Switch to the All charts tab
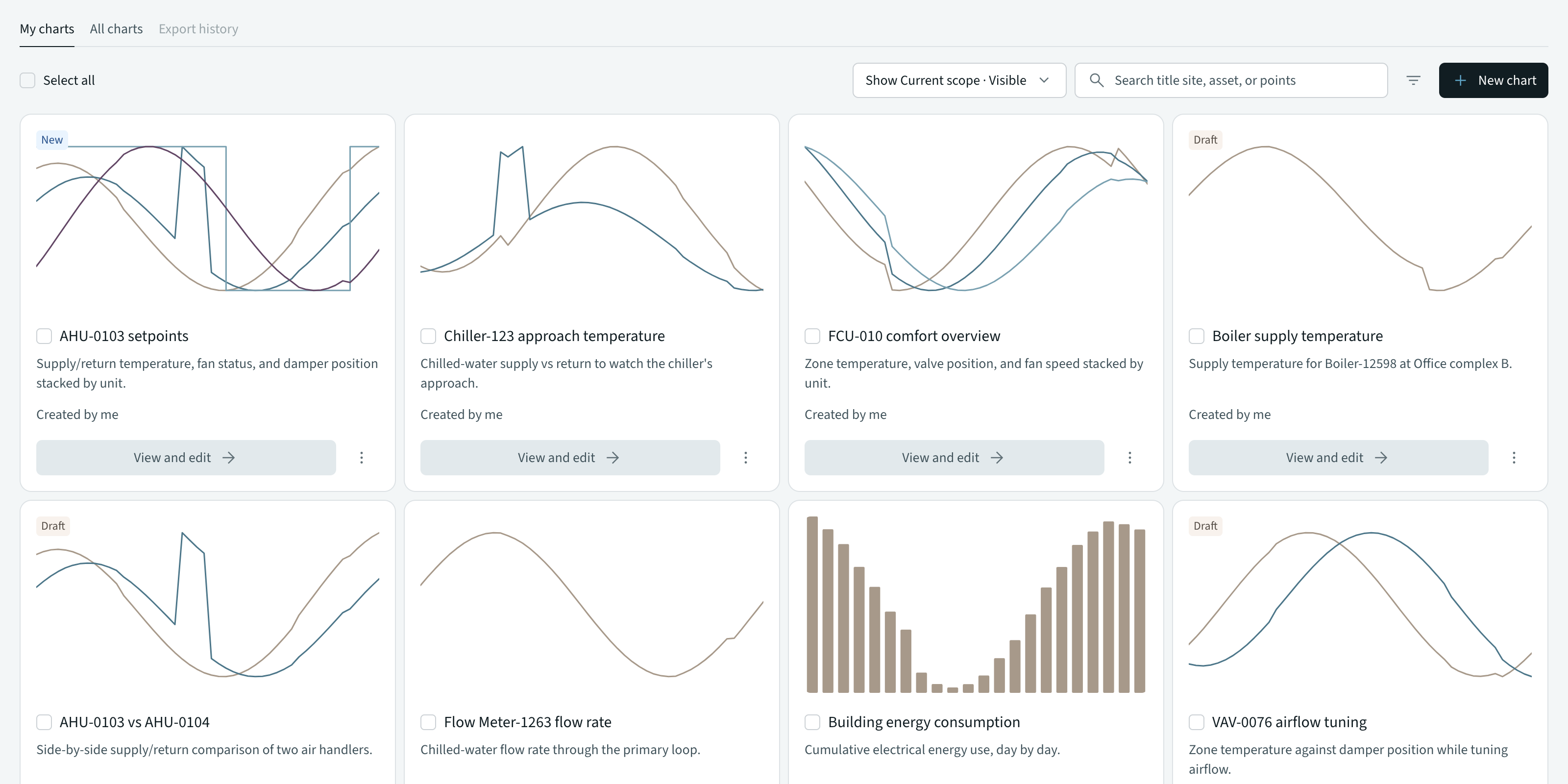This screenshot has height=784, width=1568. coord(116,28)
